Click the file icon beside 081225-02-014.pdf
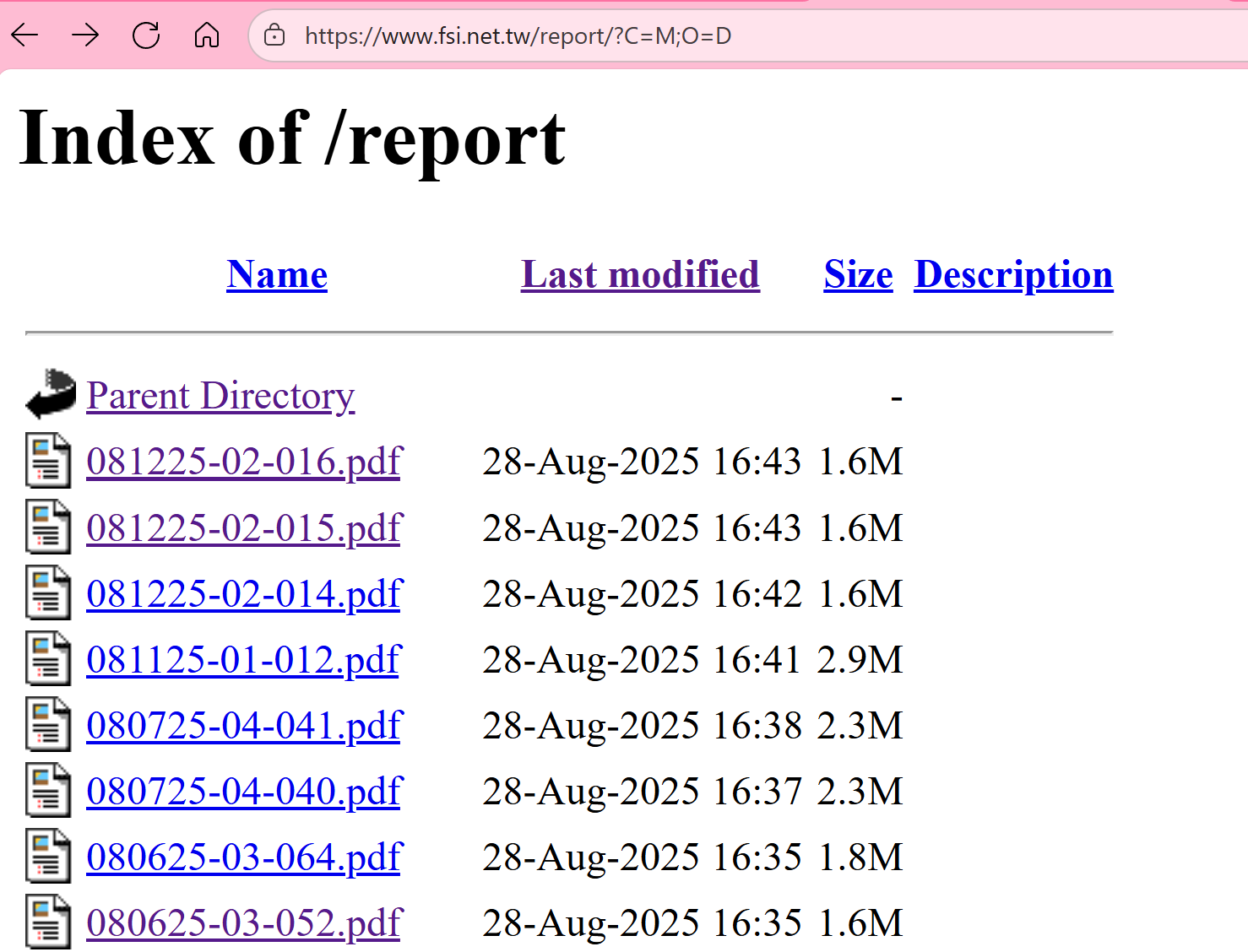 48,592
